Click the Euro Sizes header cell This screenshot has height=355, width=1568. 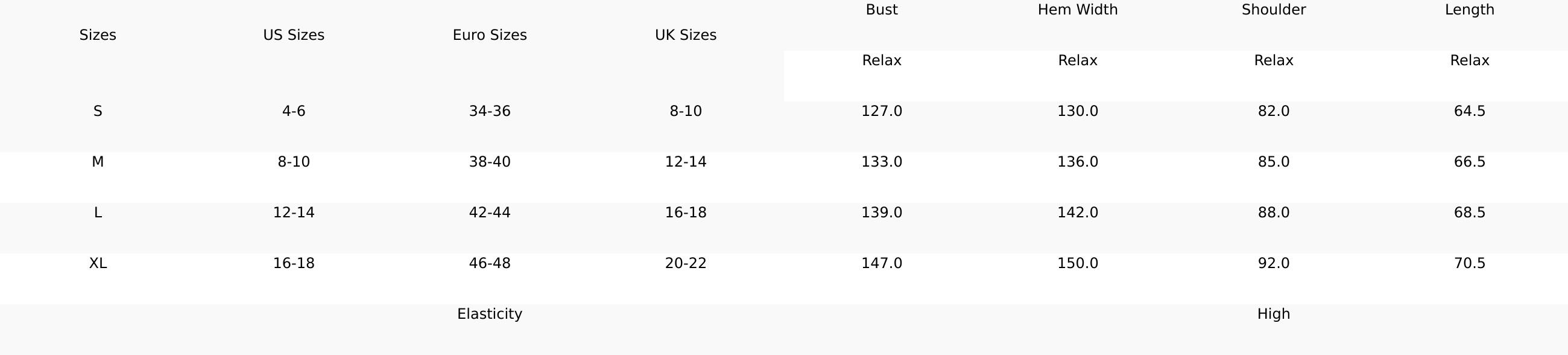pyautogui.click(x=489, y=35)
